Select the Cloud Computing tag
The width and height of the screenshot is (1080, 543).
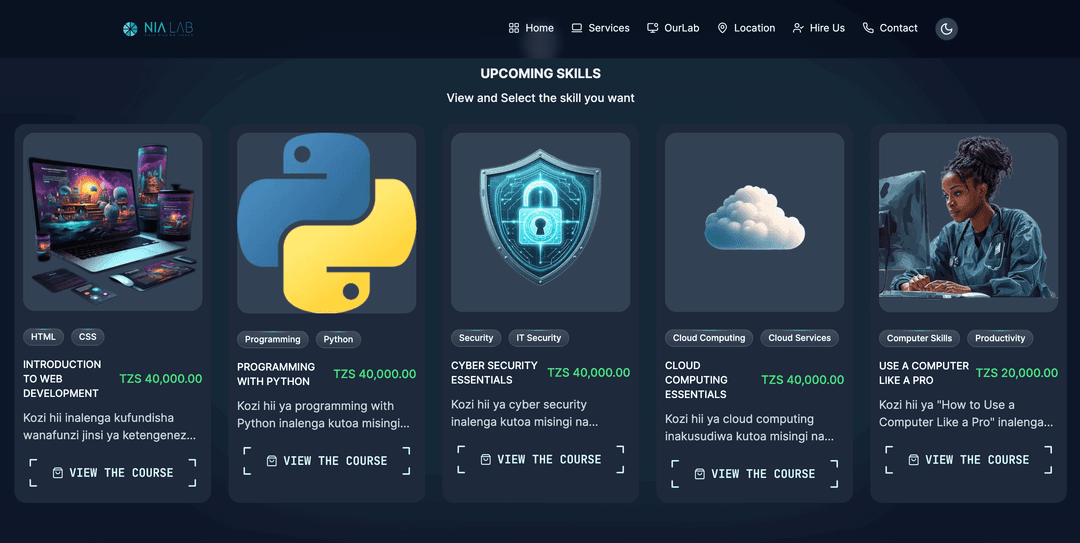tap(709, 338)
